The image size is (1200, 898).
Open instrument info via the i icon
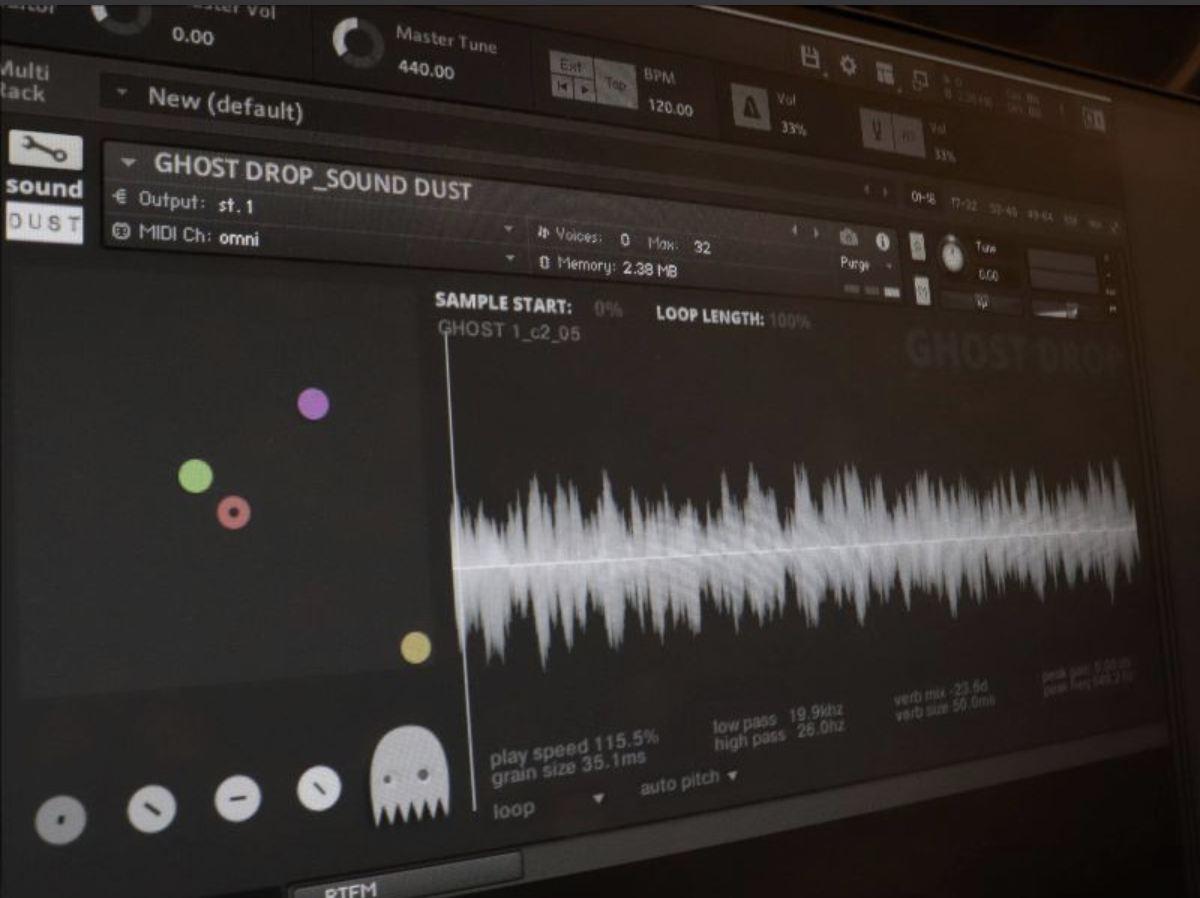click(882, 241)
